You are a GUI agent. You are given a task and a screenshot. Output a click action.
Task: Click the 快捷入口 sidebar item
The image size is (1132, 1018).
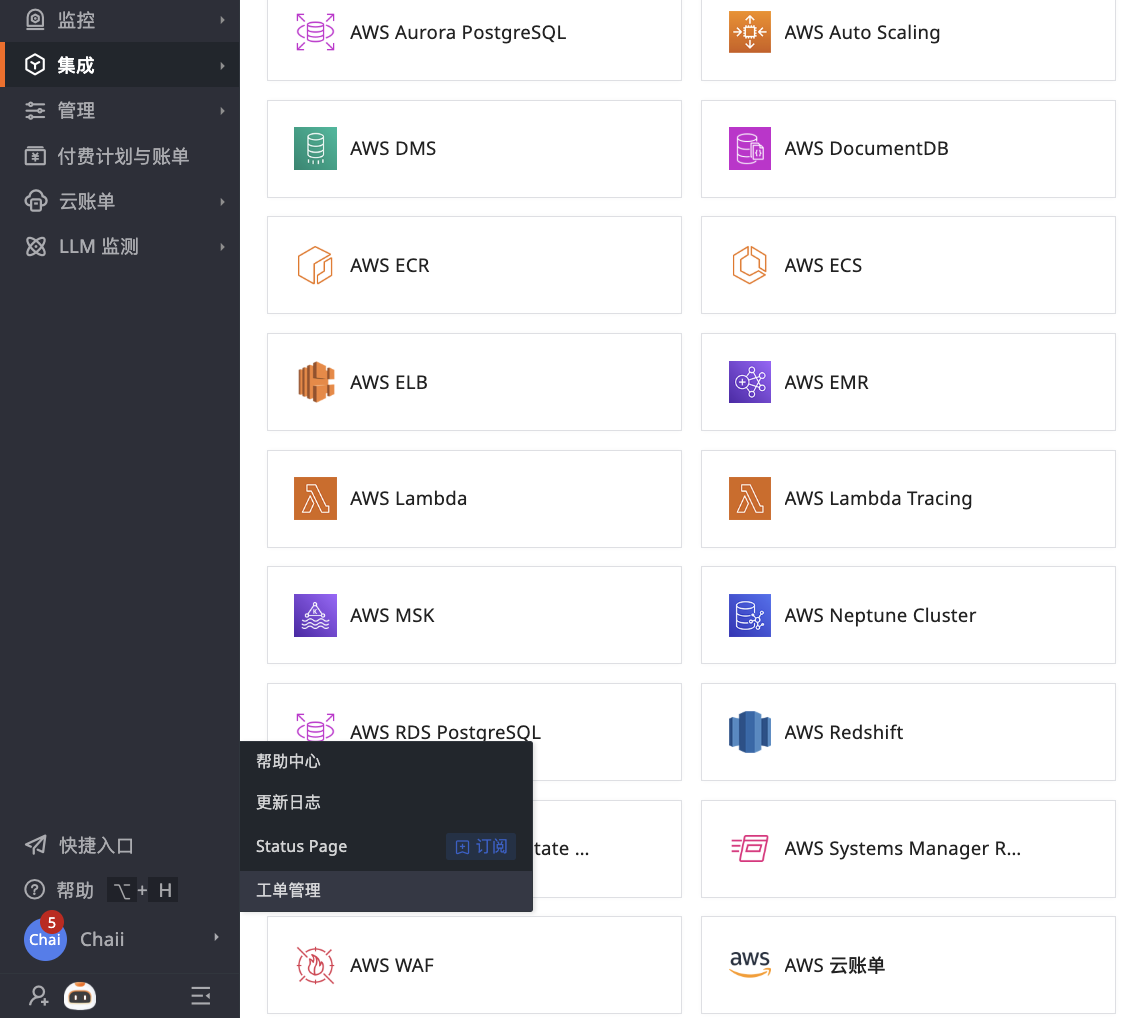point(96,845)
